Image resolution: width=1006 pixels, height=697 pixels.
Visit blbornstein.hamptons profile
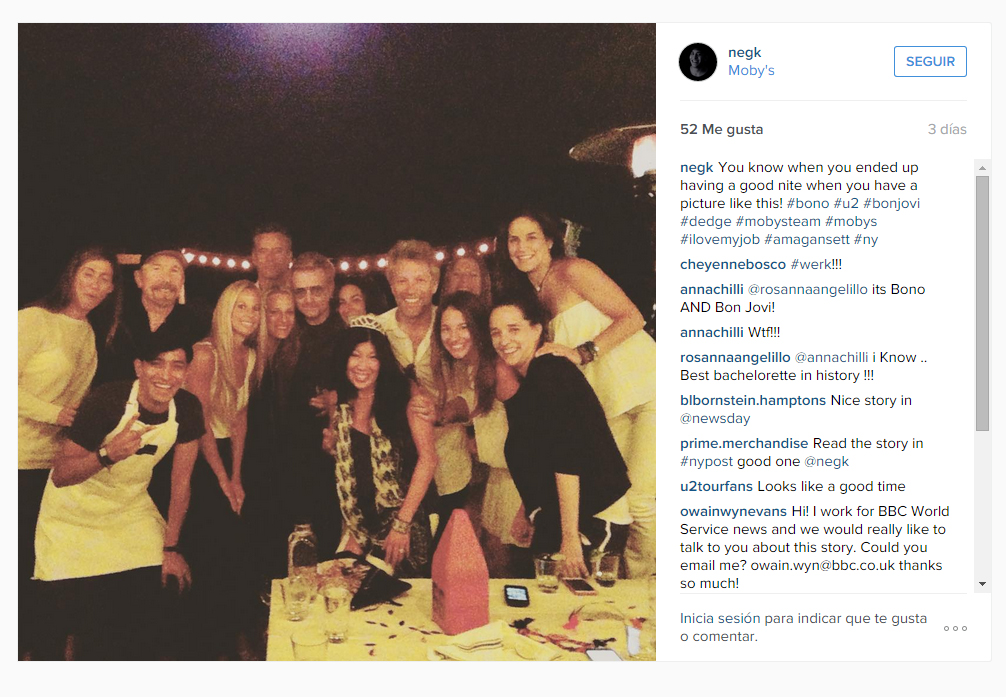coord(753,400)
